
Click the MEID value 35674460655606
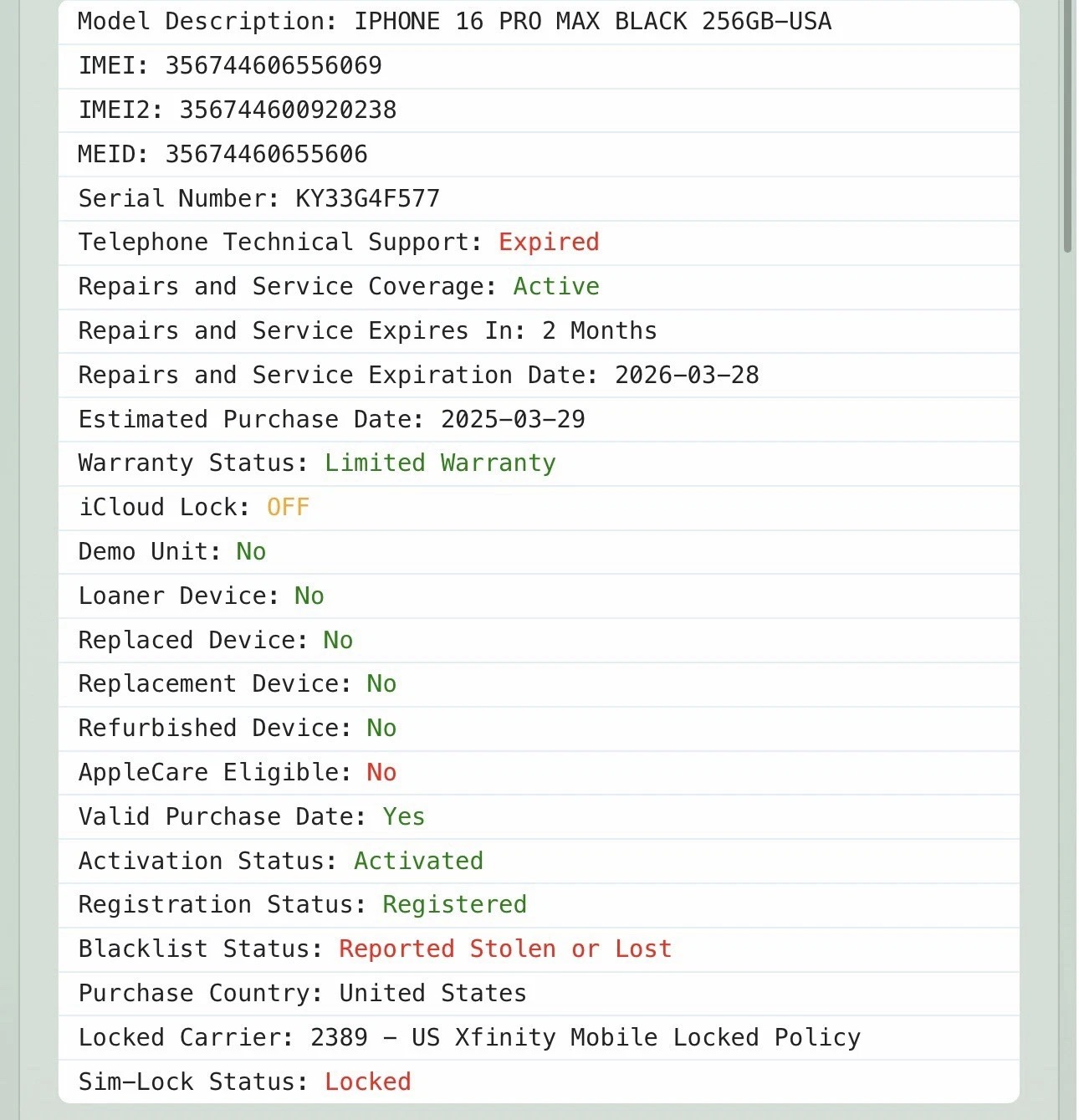(266, 154)
